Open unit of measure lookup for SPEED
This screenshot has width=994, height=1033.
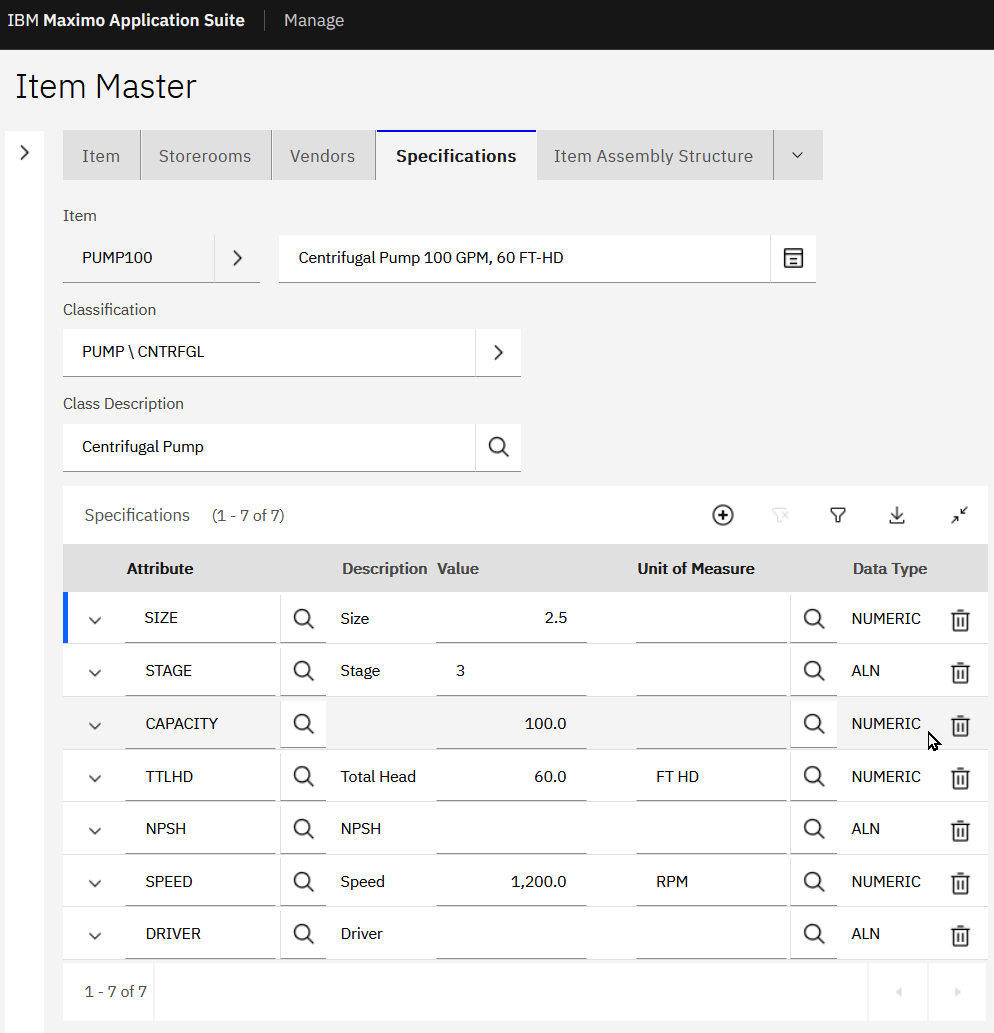[x=814, y=881]
